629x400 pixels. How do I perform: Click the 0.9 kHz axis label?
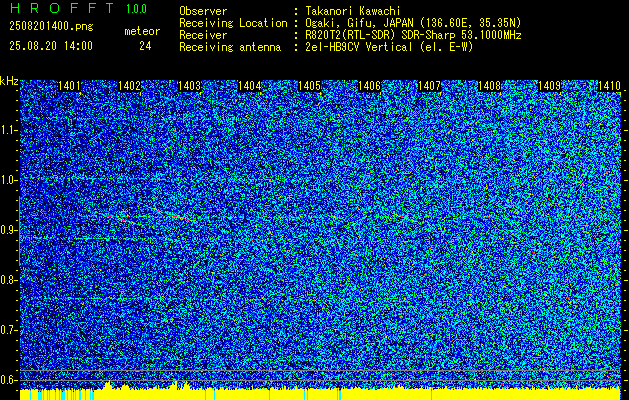tap(8, 230)
